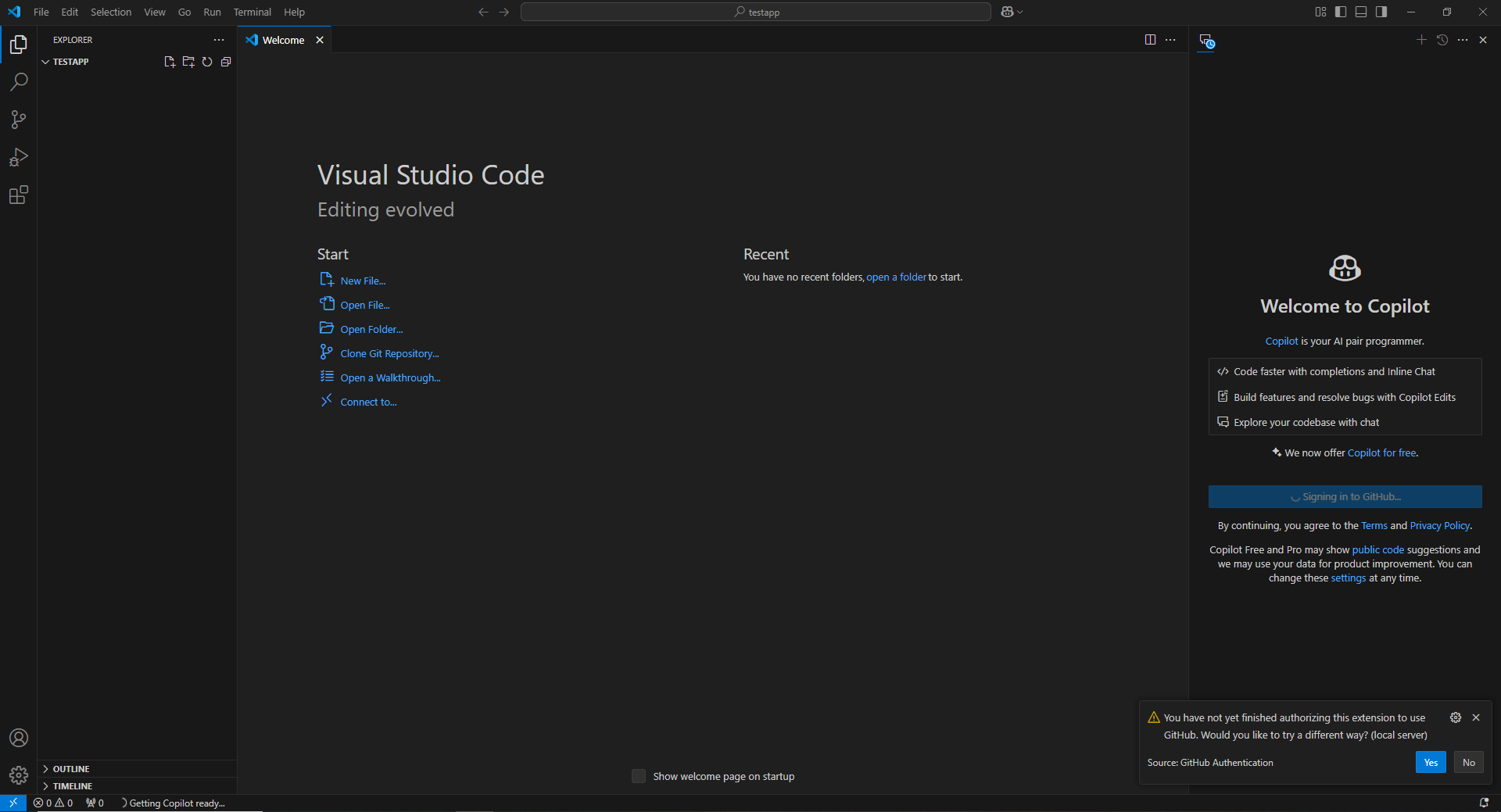Open the Copilot for free link
Viewport: 1501px width, 812px height.
click(x=1381, y=453)
